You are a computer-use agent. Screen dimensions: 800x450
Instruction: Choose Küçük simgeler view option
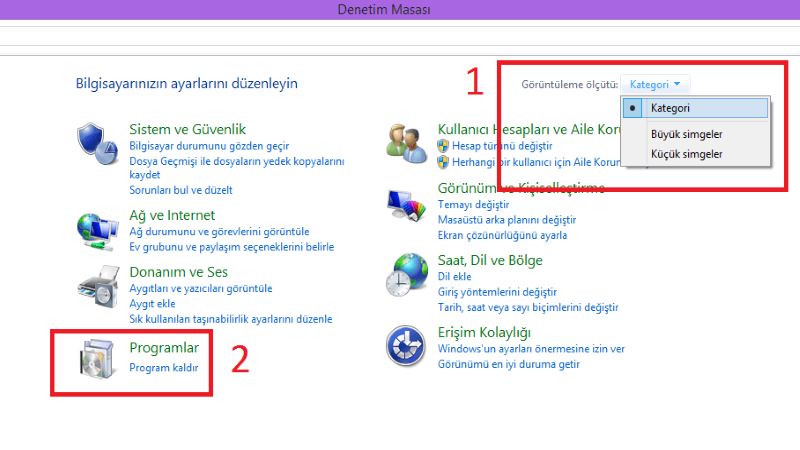[686, 154]
